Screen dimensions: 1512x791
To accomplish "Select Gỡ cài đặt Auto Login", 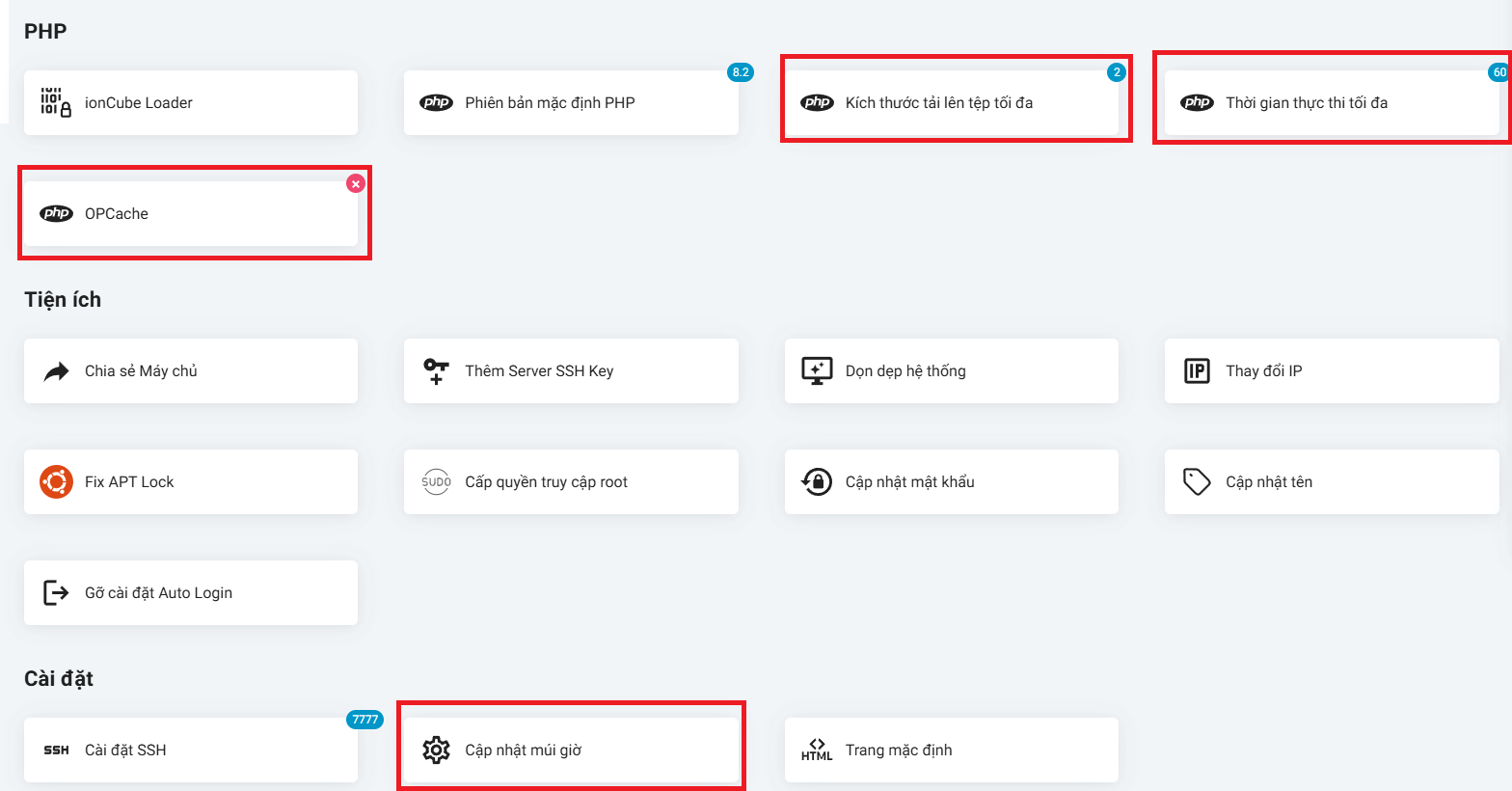I will tap(190, 592).
